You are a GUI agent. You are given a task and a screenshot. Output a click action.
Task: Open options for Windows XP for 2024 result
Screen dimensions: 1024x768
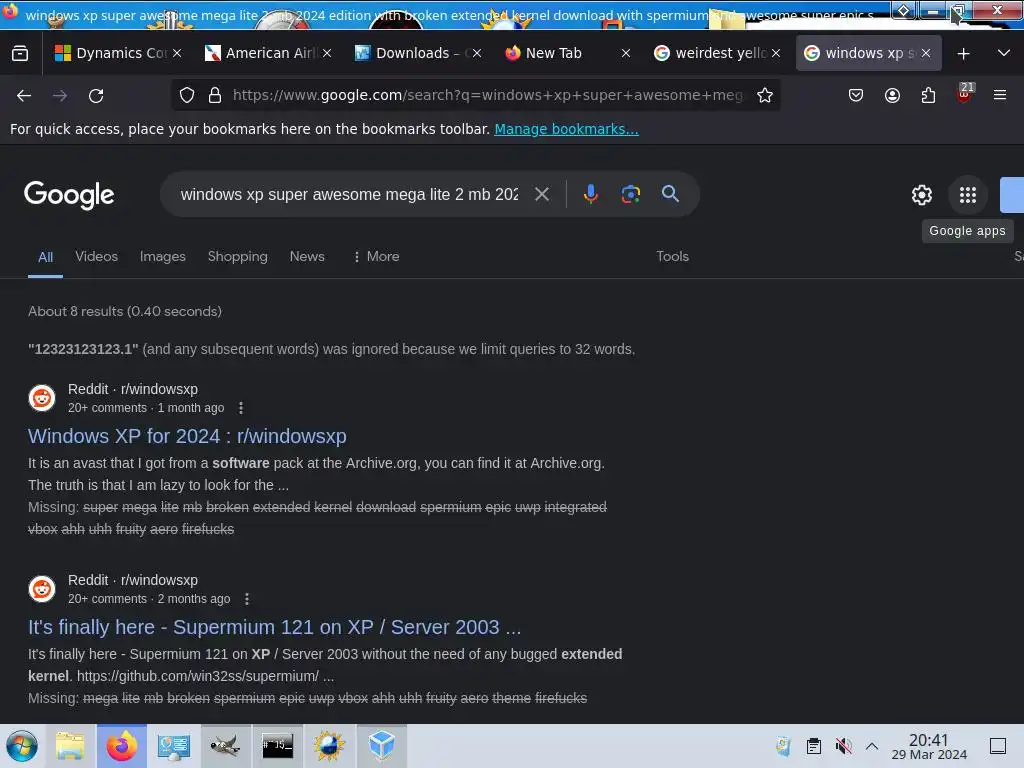coord(241,408)
